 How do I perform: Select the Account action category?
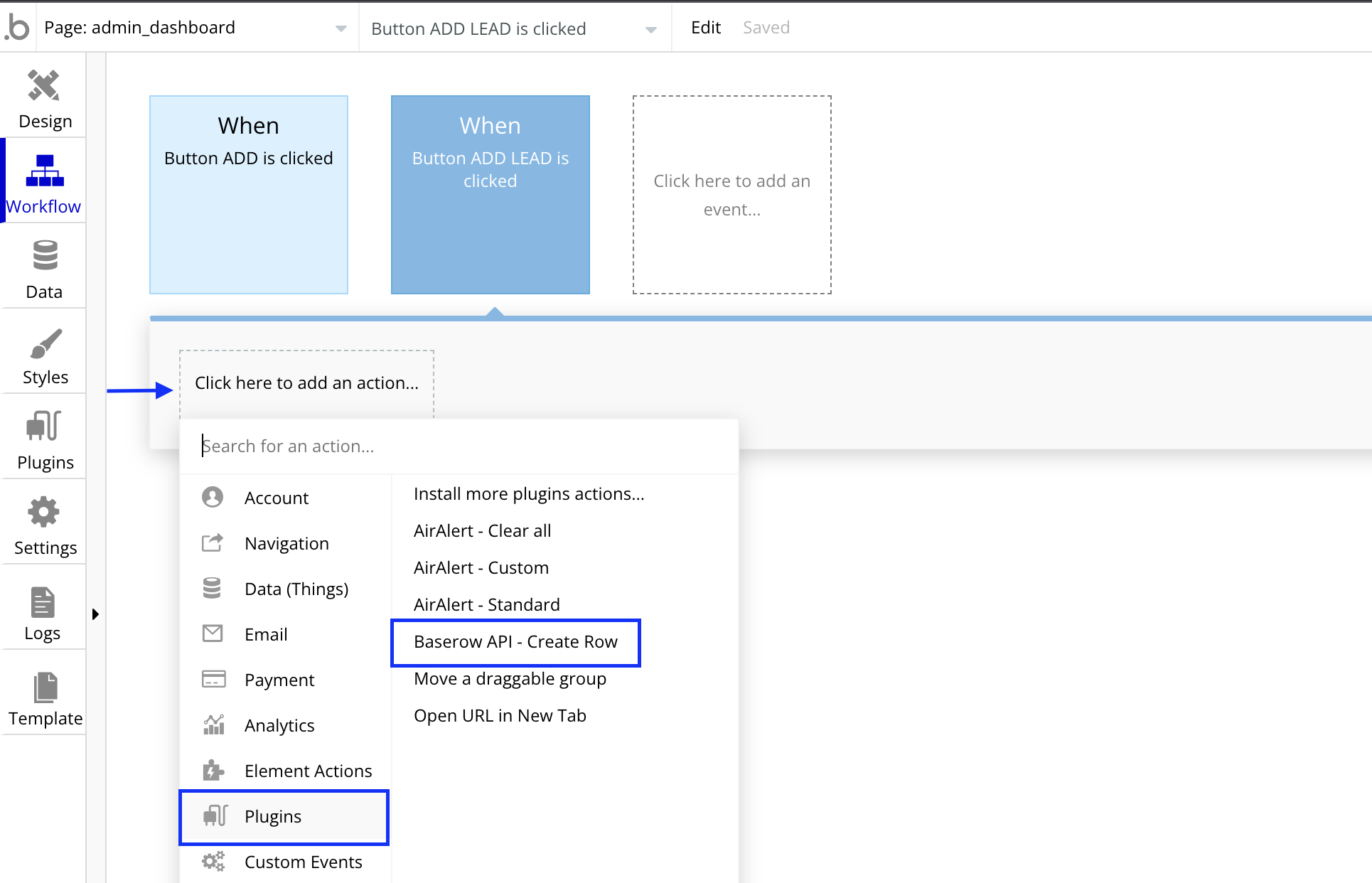[x=277, y=497]
